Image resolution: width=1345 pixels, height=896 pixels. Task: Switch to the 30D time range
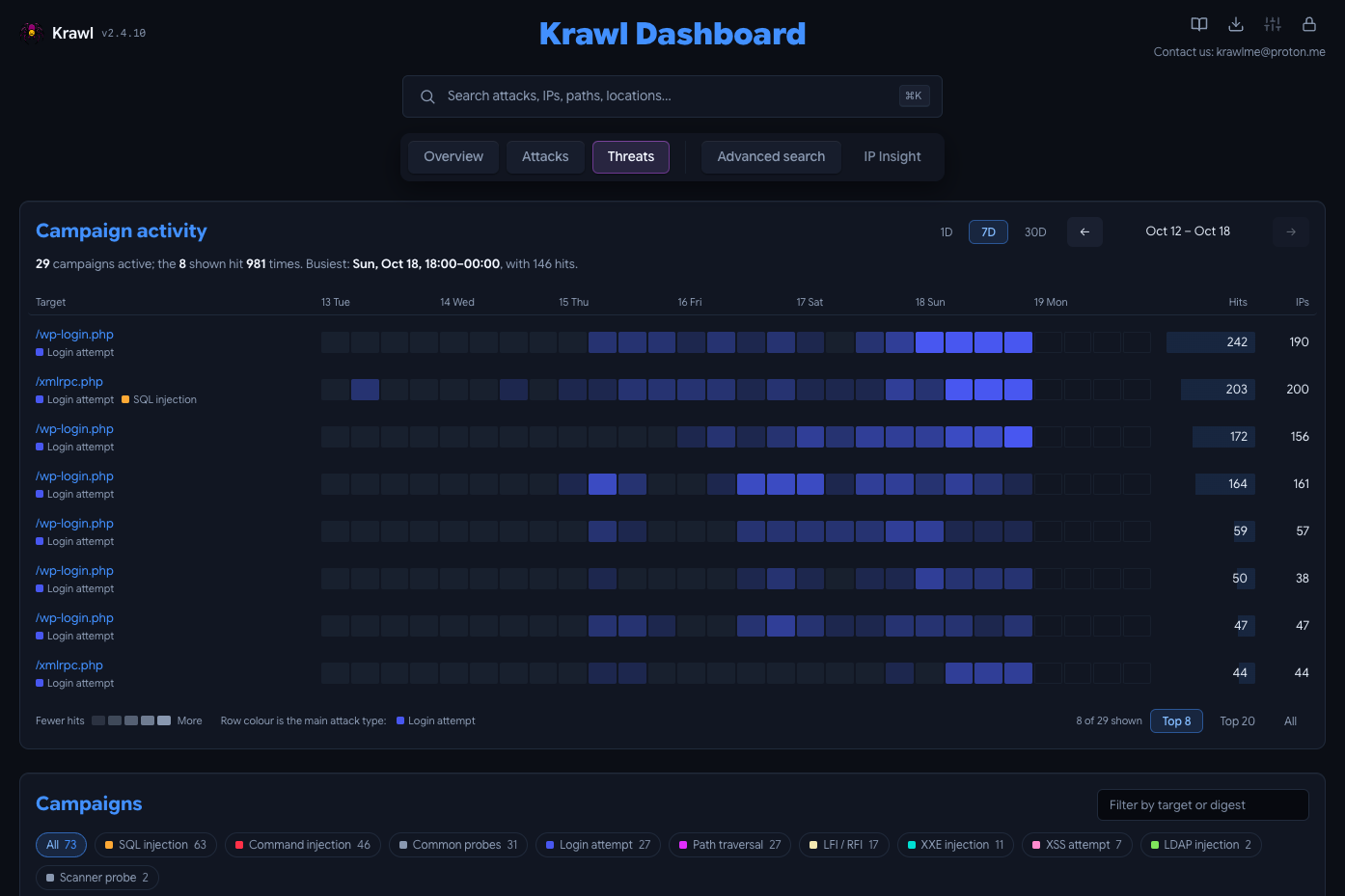point(1035,232)
